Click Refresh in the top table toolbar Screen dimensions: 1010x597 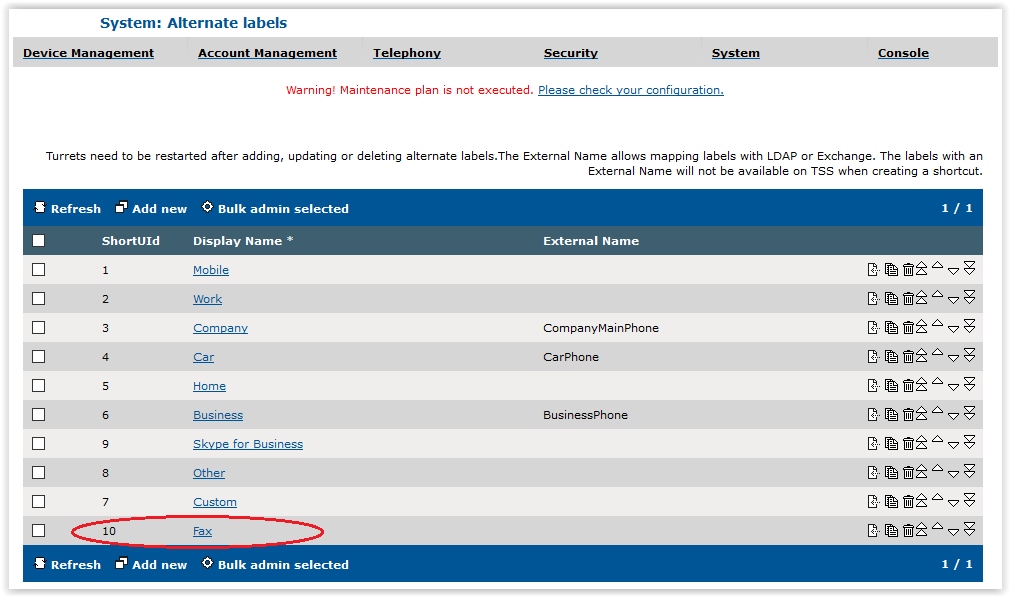tap(68, 208)
